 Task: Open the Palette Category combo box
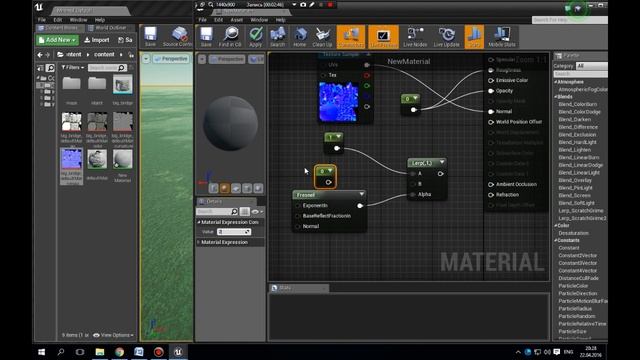(591, 66)
